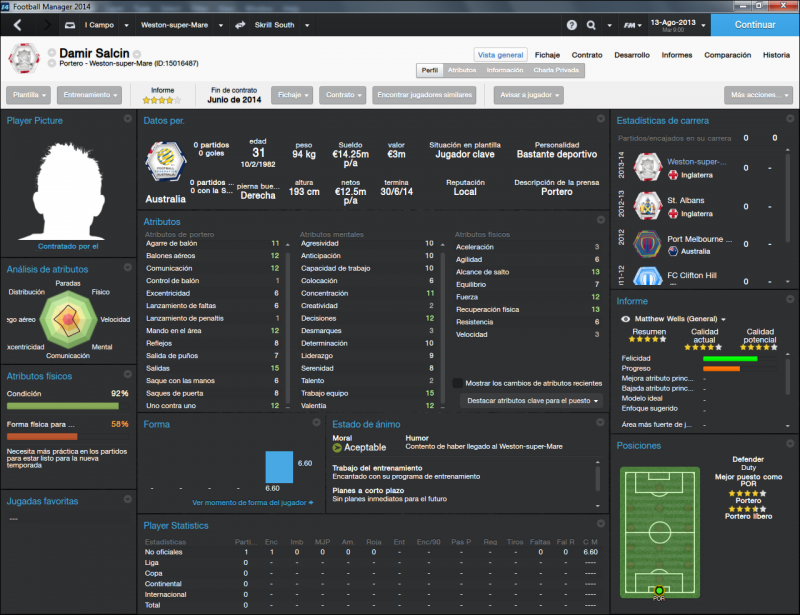
Task: Click the England flag under Weston-super-Mare
Action: [673, 176]
